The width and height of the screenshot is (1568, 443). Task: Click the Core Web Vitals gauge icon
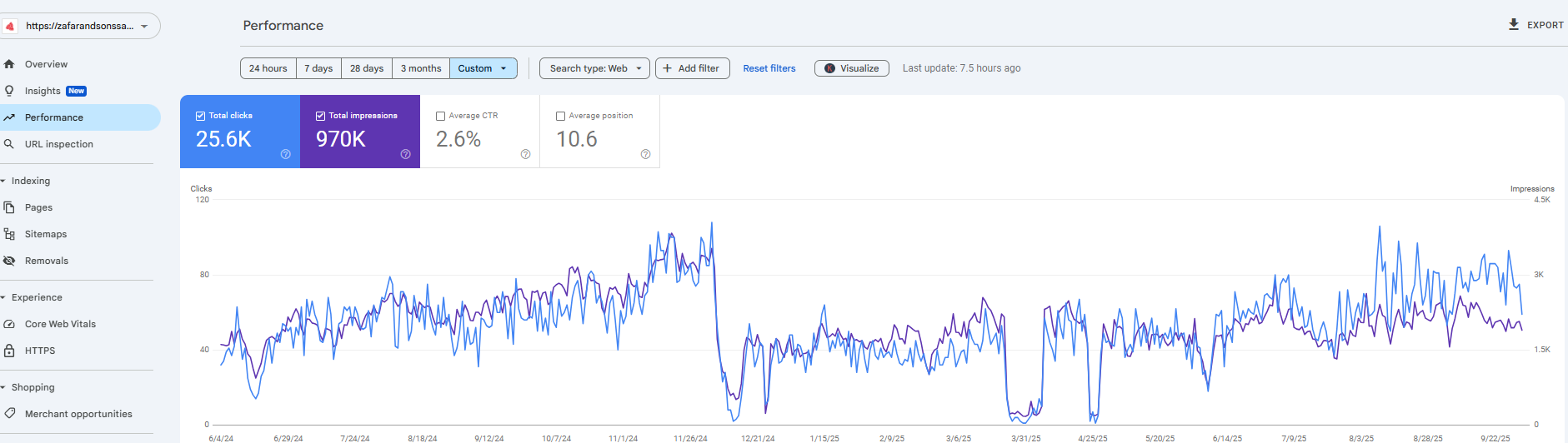click(9, 324)
